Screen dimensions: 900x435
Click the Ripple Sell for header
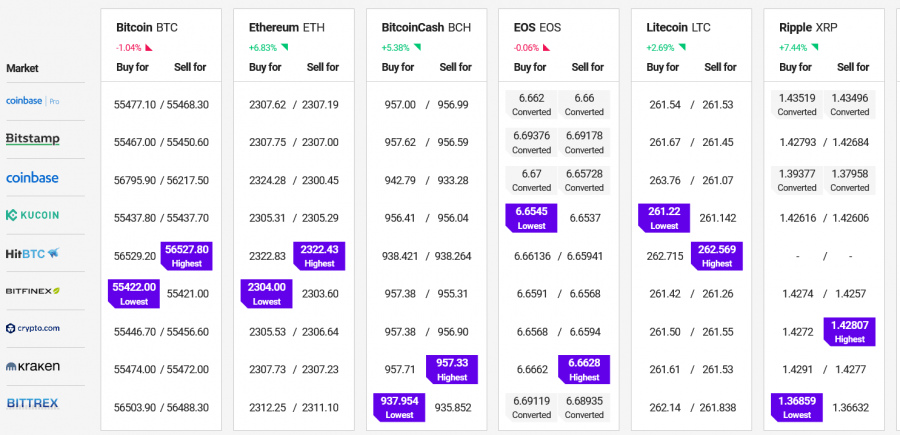853,67
